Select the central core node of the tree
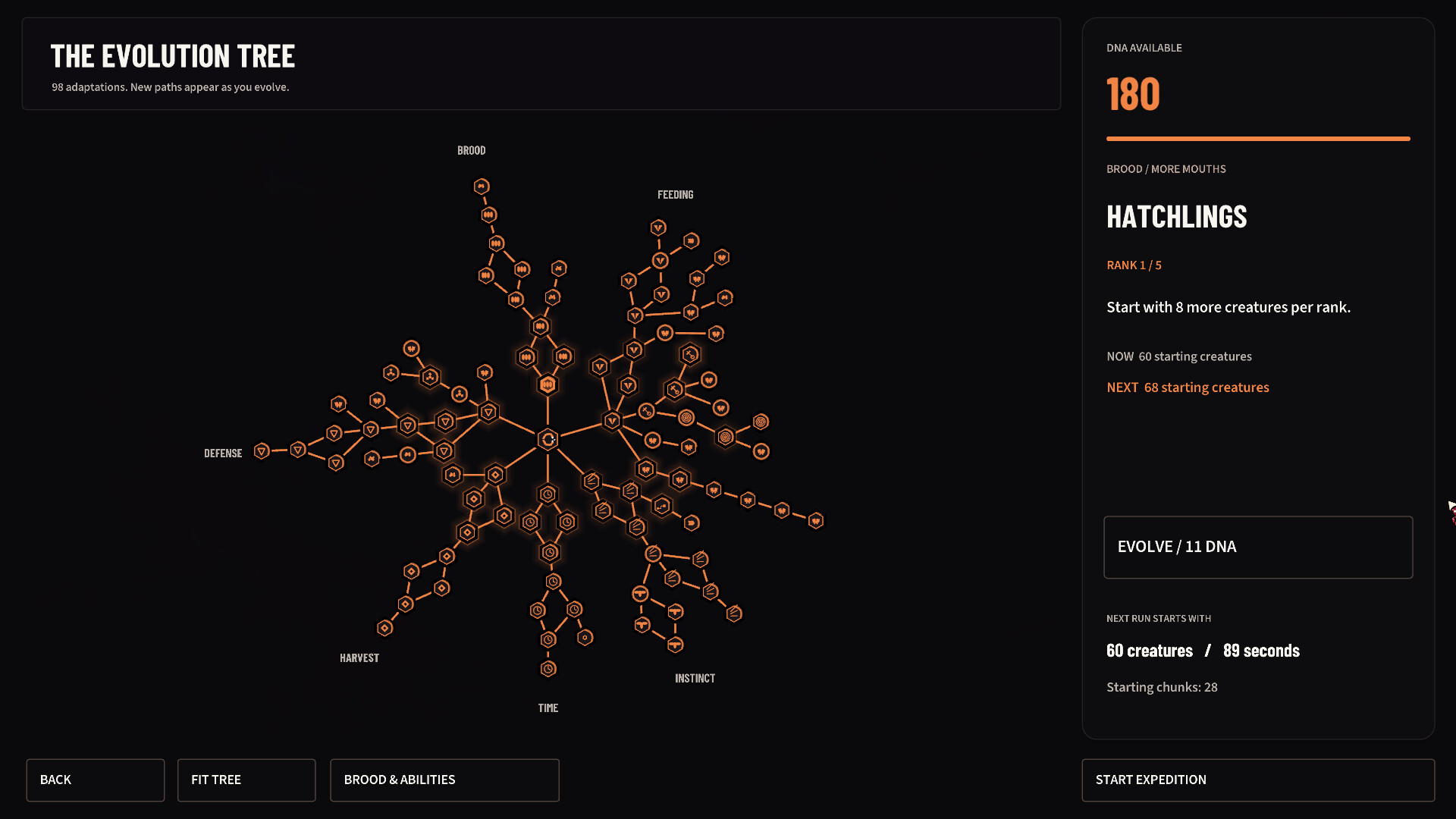The width and height of the screenshot is (1456, 819). coord(548,439)
